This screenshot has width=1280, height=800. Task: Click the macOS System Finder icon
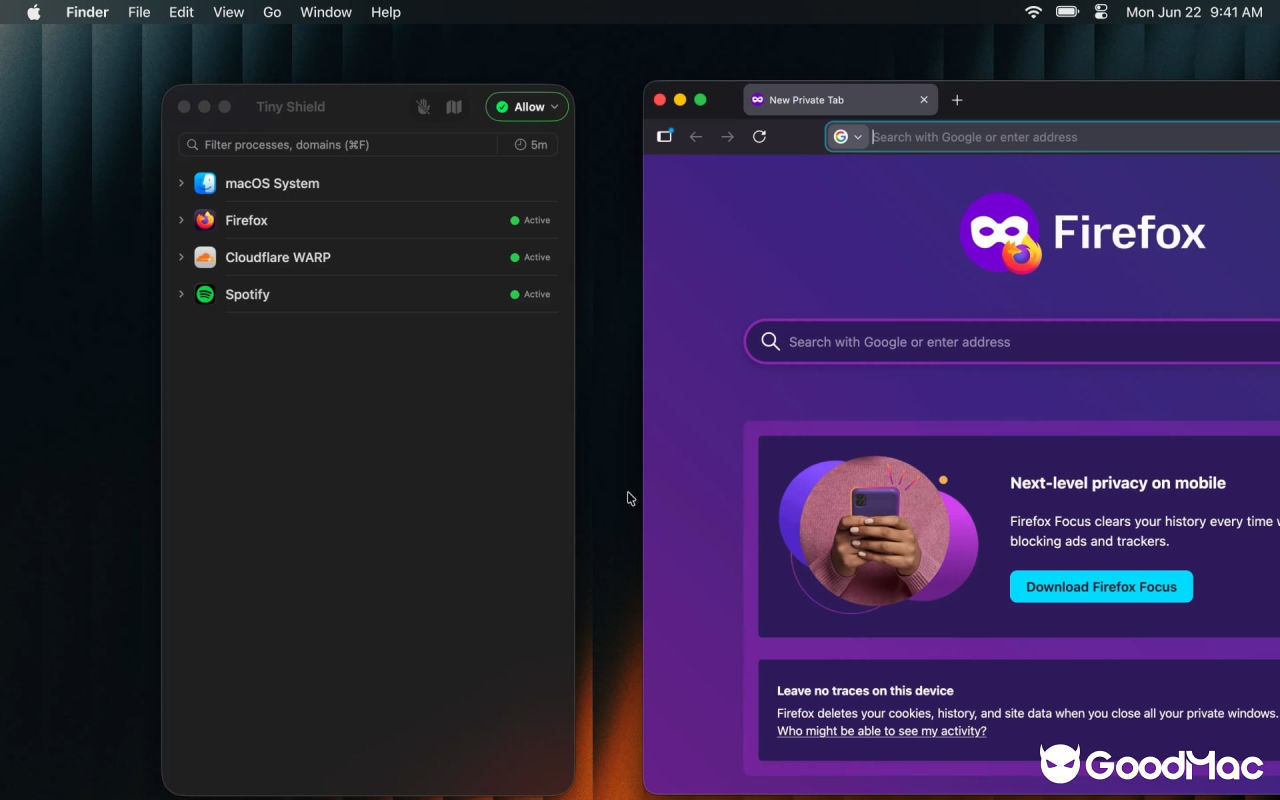point(205,183)
